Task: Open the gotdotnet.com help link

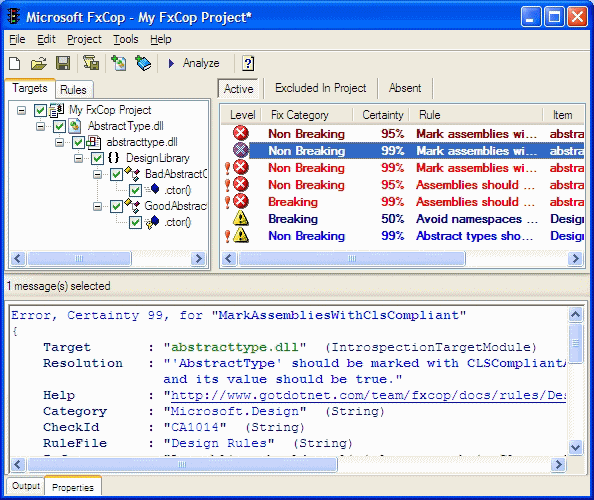Action: point(368,395)
